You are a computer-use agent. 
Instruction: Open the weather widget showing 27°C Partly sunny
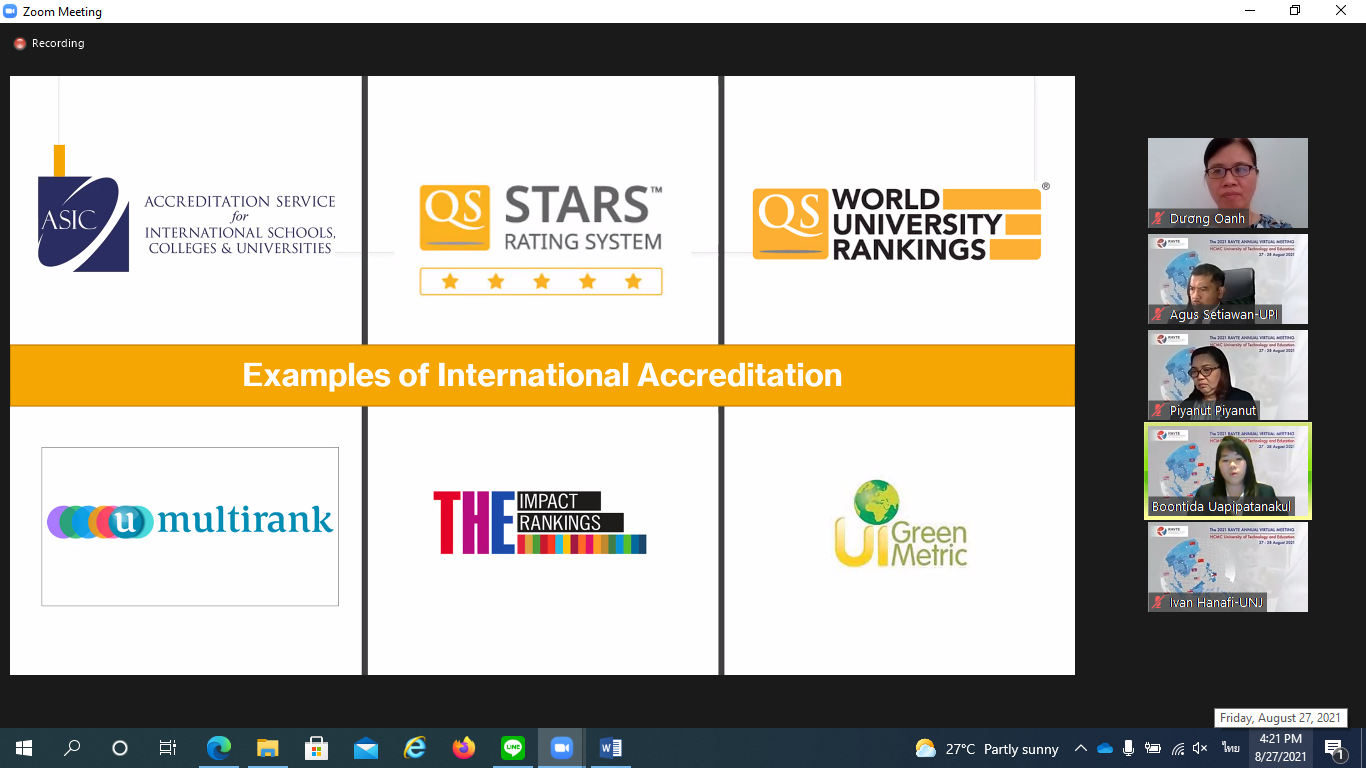[986, 749]
